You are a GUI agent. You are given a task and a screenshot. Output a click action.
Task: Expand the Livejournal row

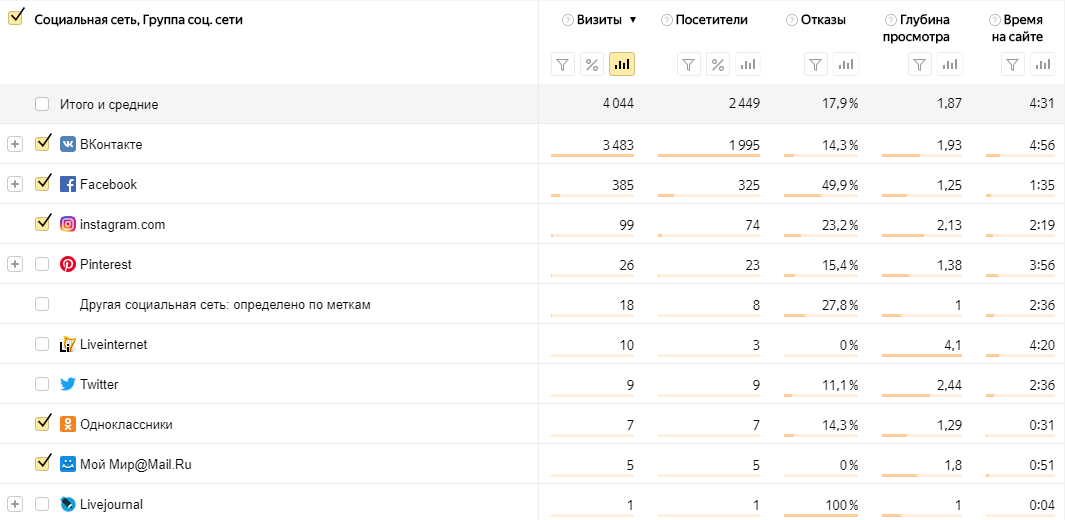point(14,504)
